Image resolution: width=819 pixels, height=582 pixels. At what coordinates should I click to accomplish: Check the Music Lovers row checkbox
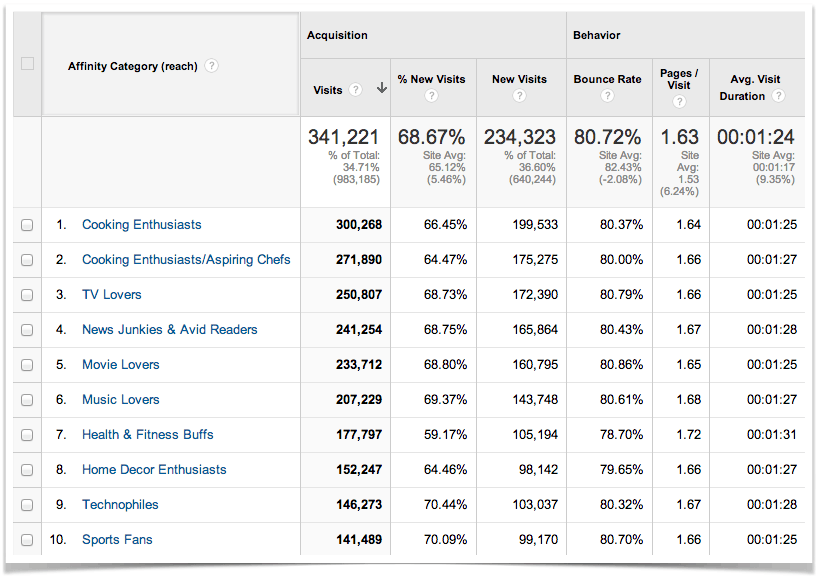coord(27,400)
